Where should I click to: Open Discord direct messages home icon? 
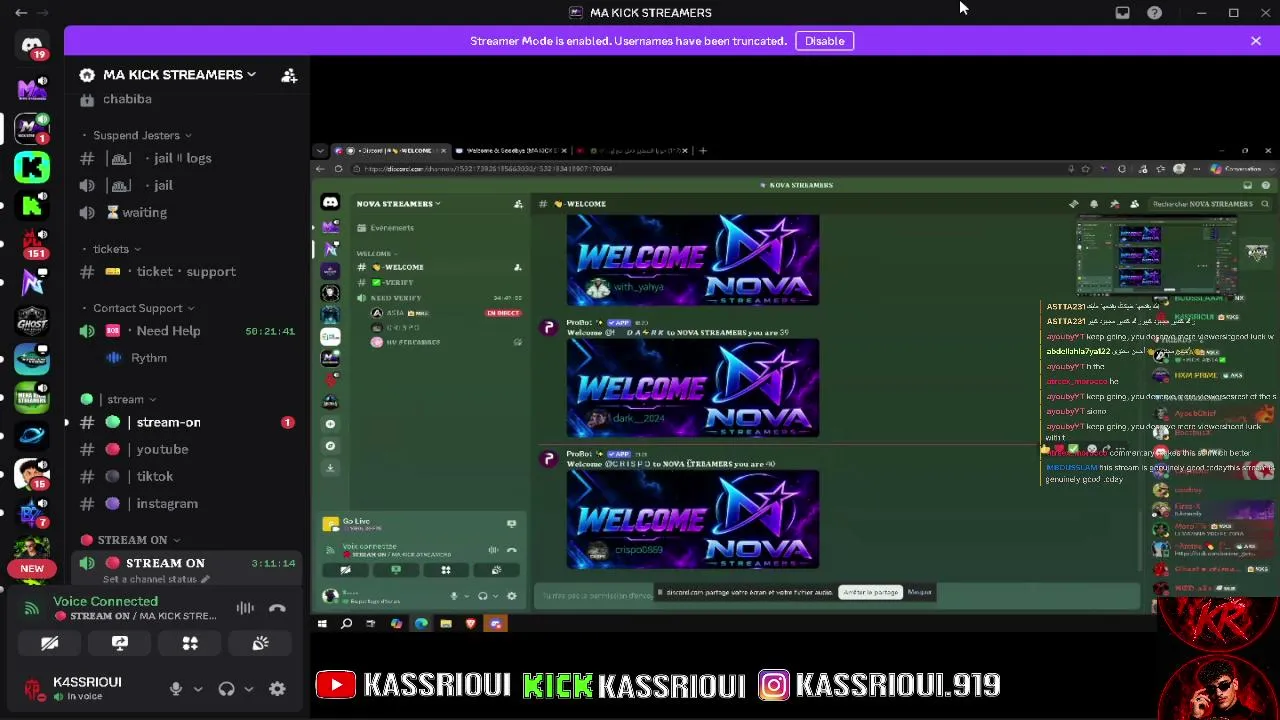tap(32, 46)
